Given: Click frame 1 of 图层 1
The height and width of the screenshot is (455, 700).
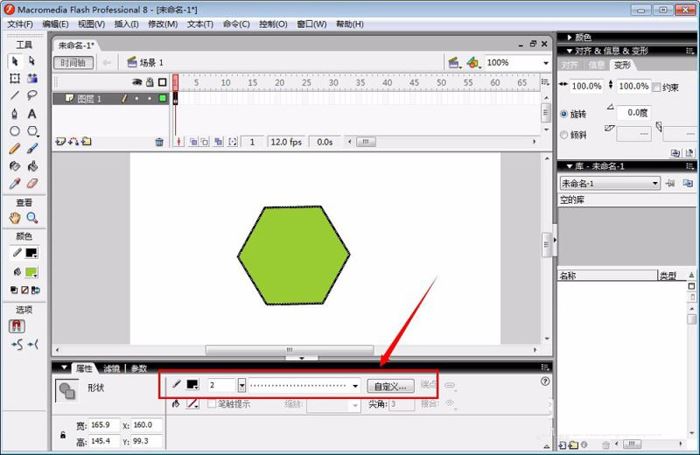Looking at the screenshot, I should pyautogui.click(x=175, y=98).
